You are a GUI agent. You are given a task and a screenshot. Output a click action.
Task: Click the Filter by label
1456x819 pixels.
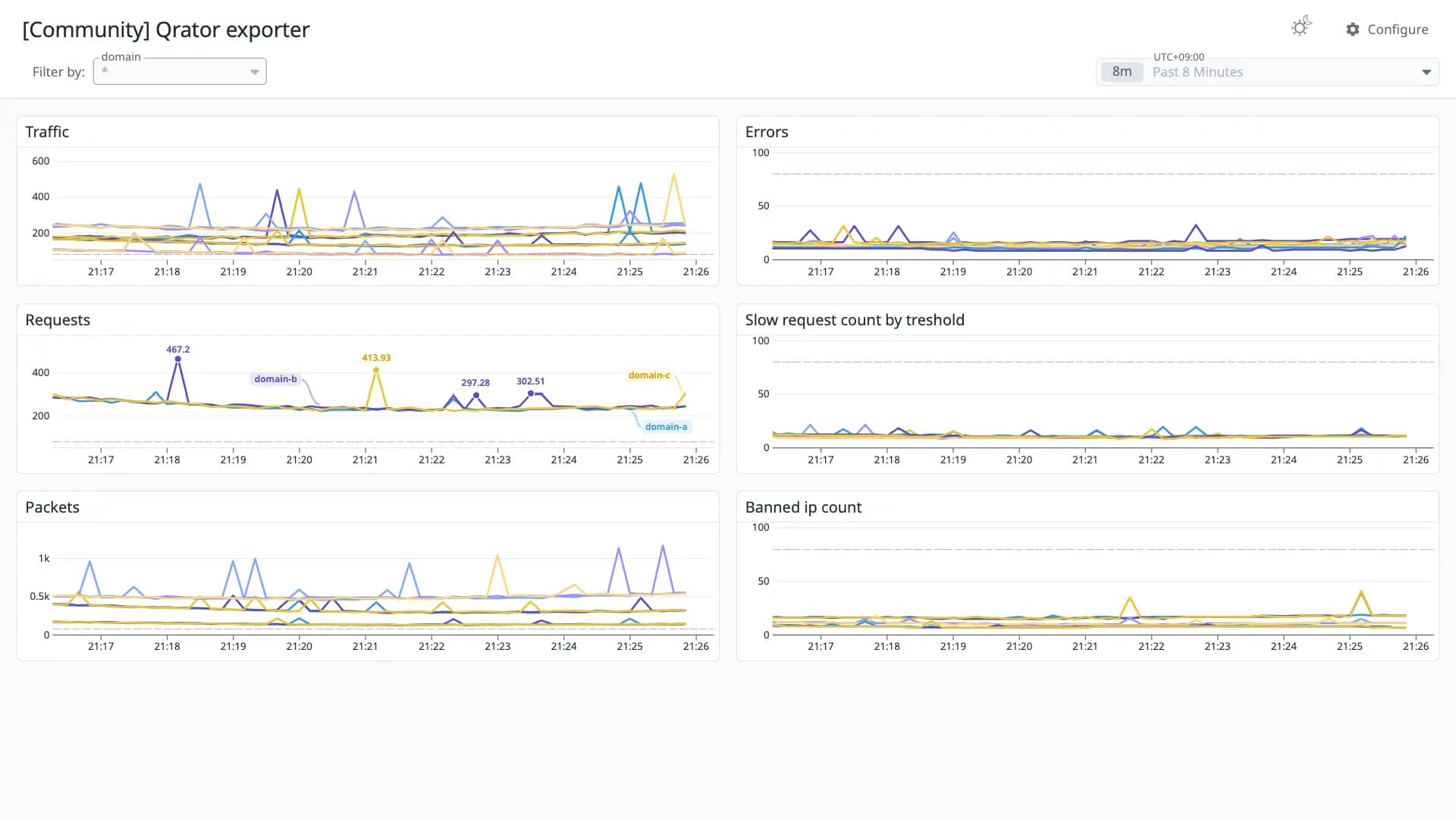point(58,72)
